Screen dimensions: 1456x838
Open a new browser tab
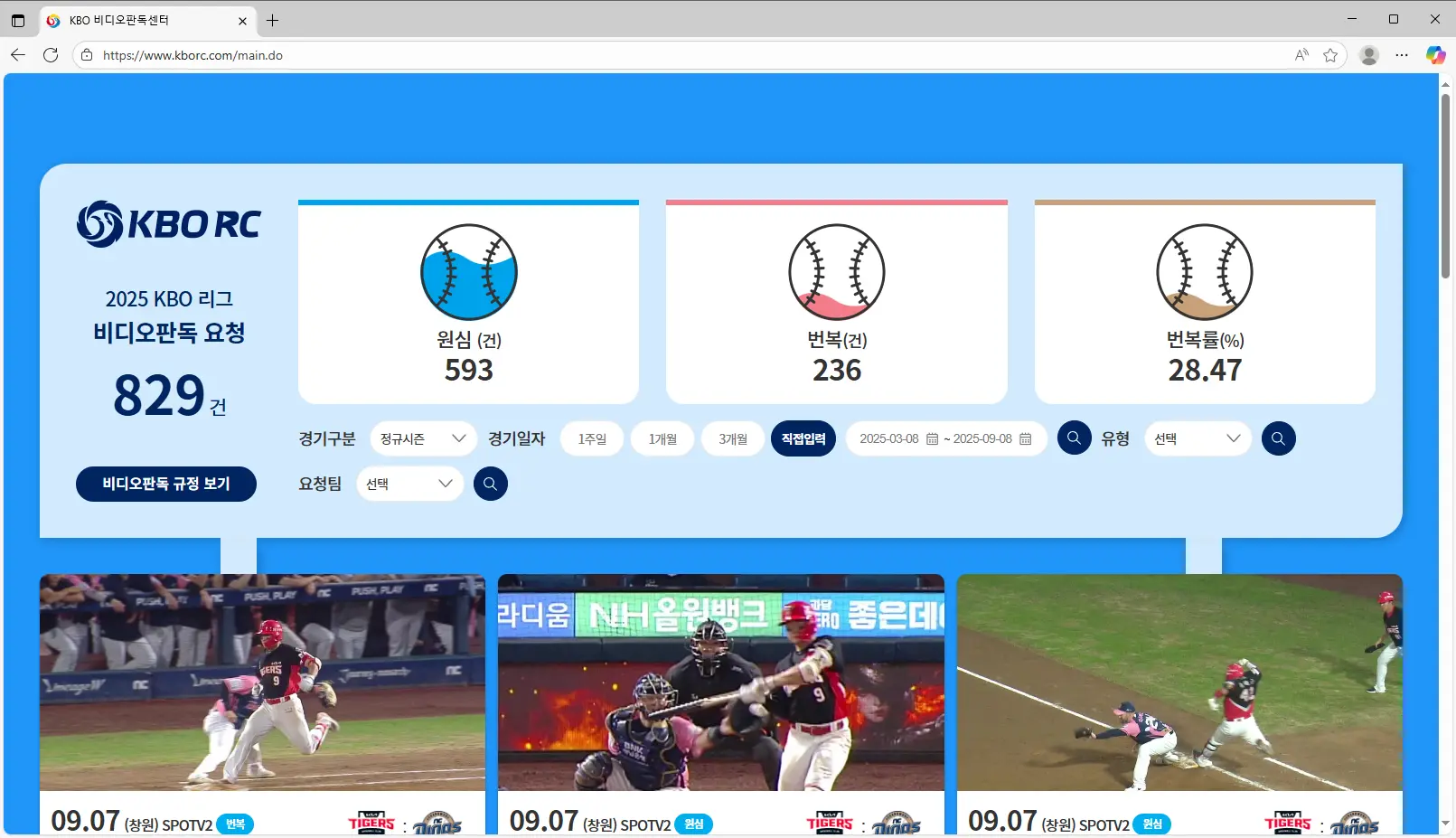[x=272, y=20]
